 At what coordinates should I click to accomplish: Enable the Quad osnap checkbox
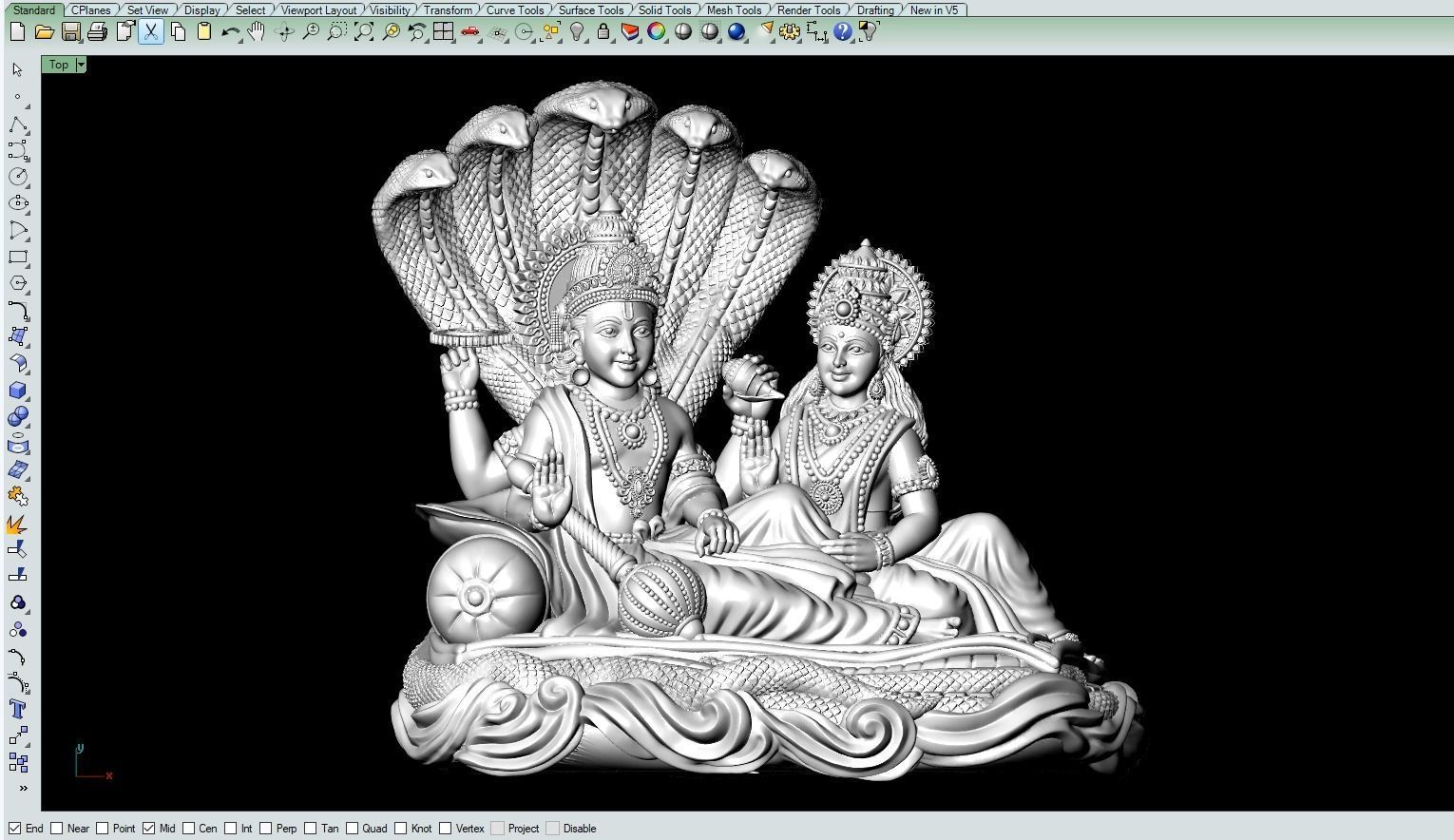352,828
